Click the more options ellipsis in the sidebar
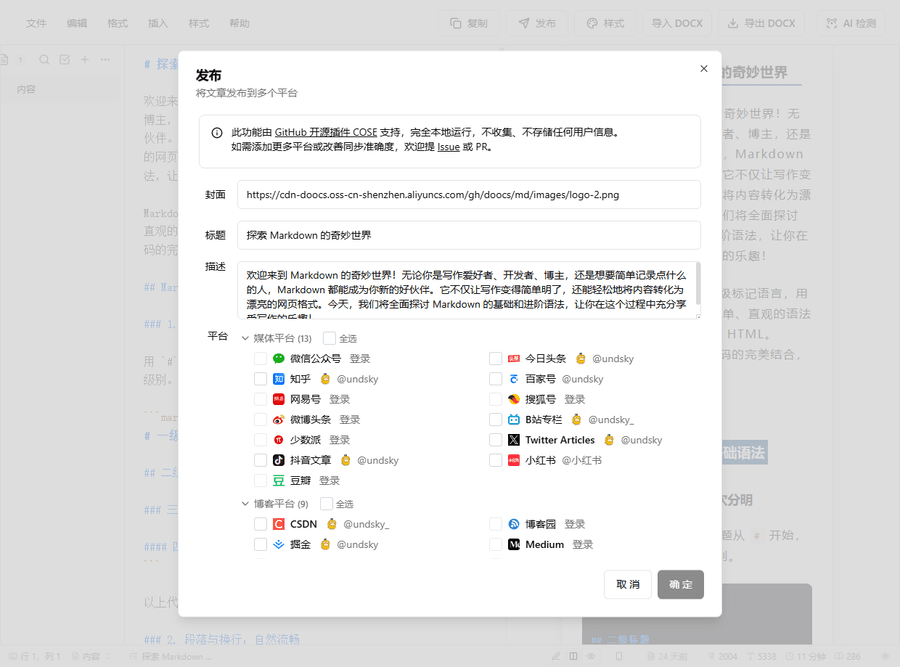The height and width of the screenshot is (667, 900). 105,59
